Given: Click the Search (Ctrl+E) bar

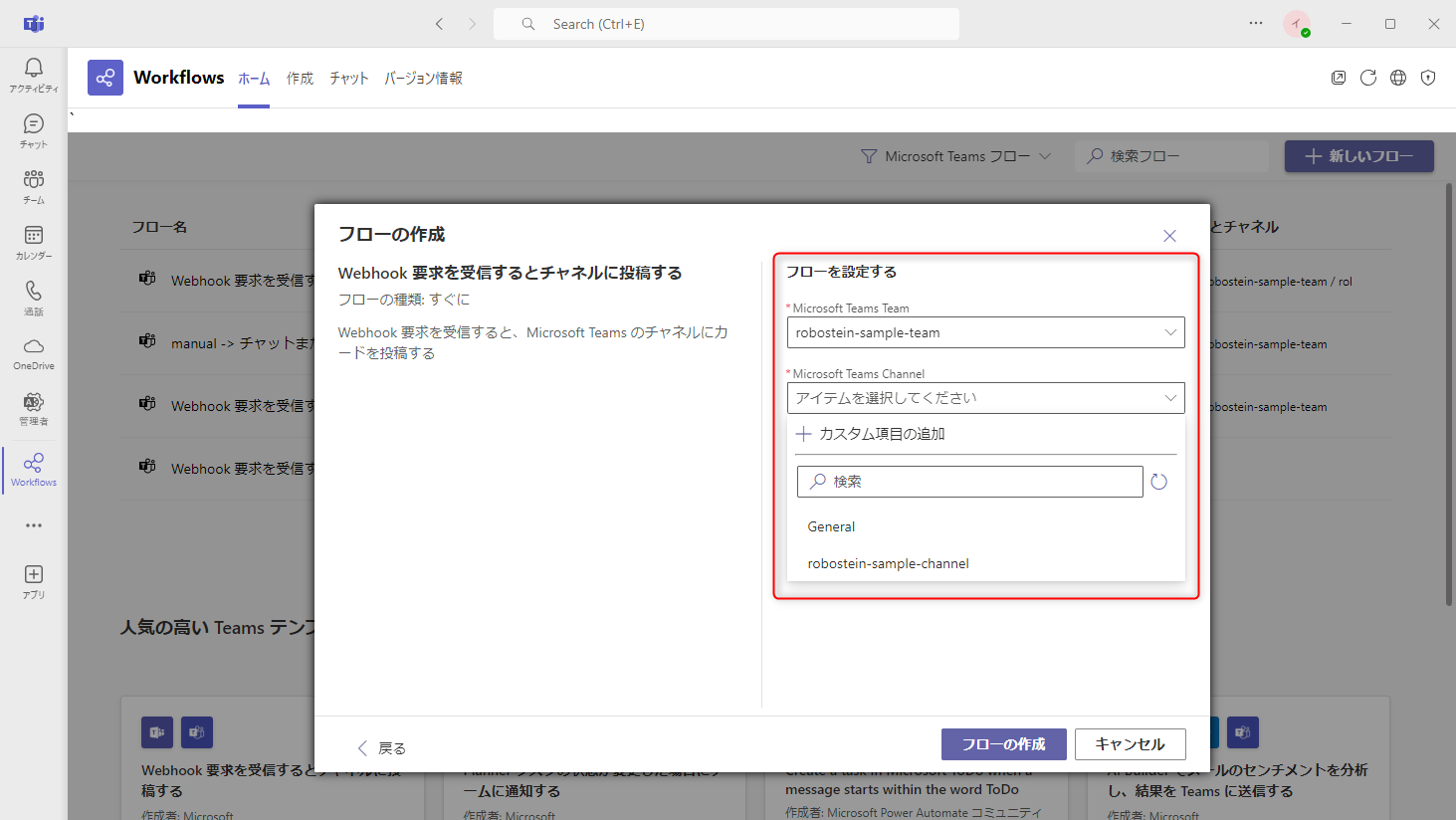Looking at the screenshot, I should tap(727, 24).
